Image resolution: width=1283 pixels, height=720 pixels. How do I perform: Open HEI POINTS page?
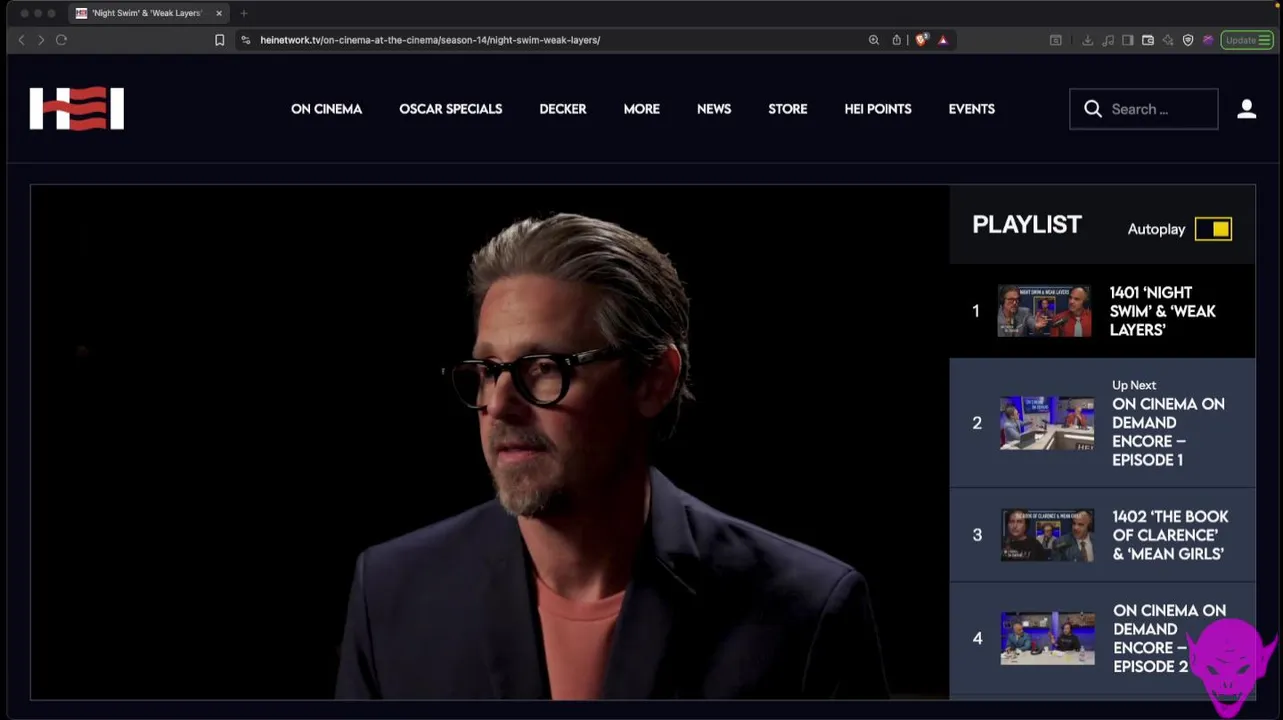pos(878,109)
